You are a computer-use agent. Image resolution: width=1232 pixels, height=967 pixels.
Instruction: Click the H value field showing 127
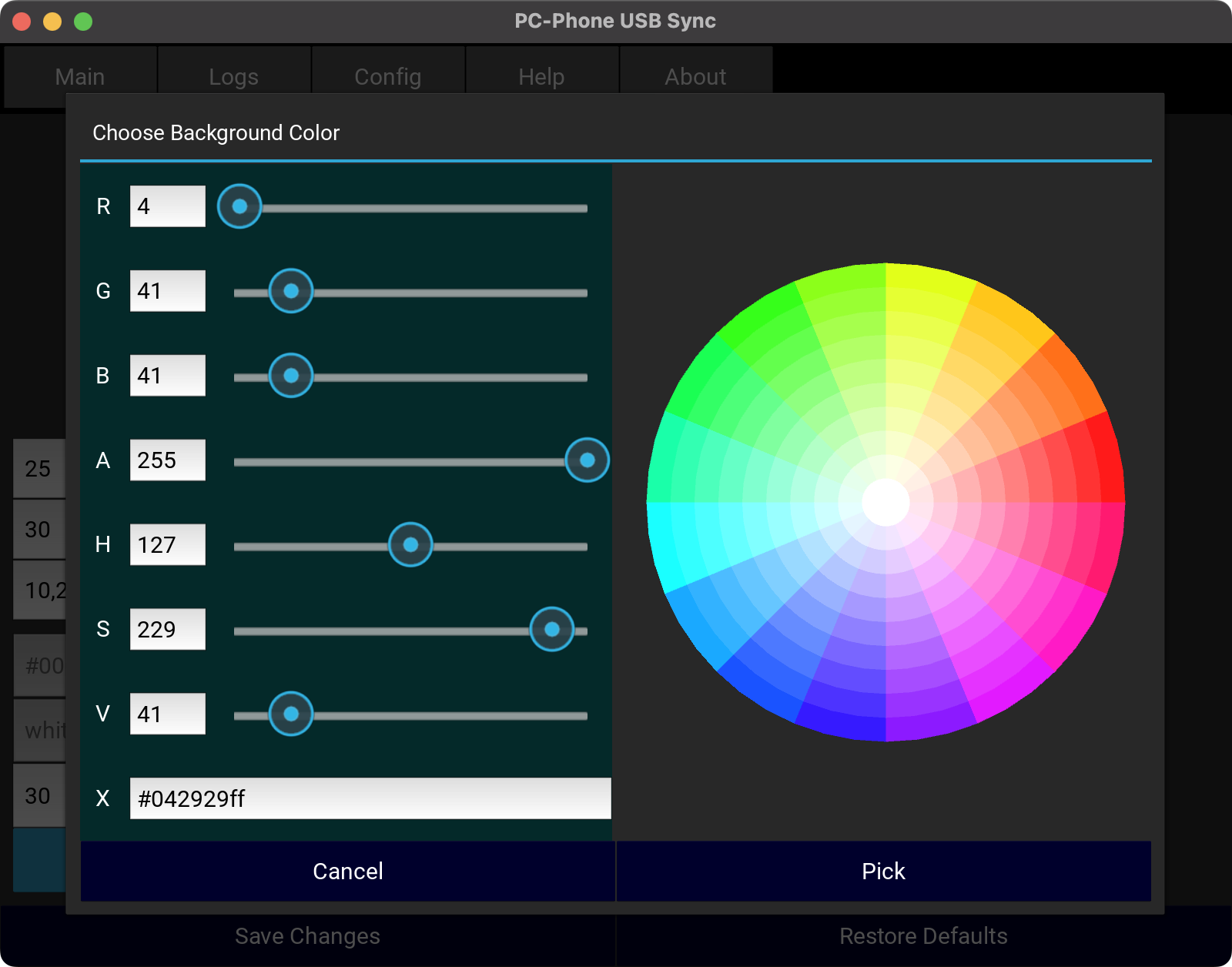pyautogui.click(x=167, y=545)
